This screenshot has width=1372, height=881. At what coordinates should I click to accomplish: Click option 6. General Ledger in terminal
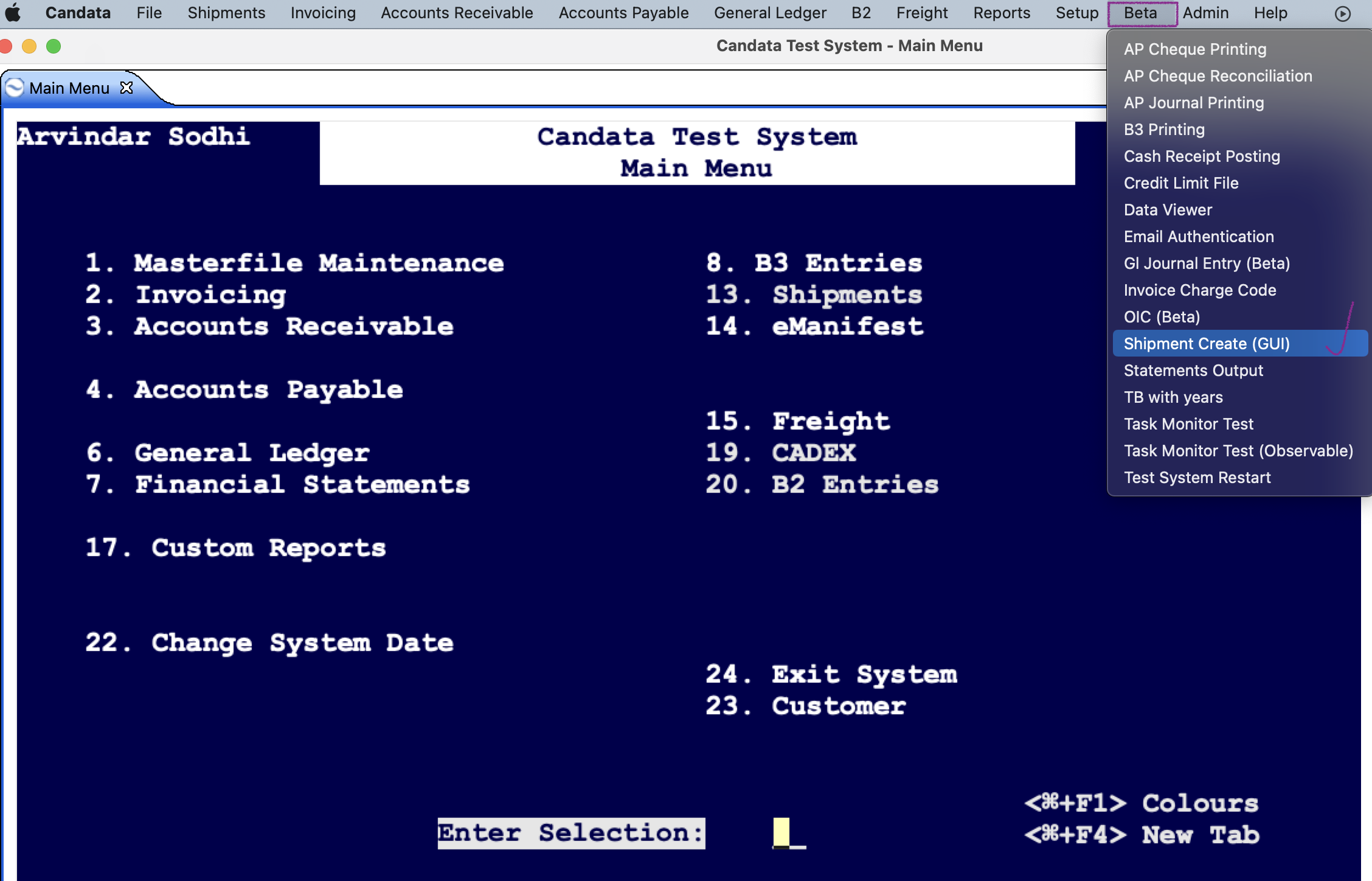227,453
